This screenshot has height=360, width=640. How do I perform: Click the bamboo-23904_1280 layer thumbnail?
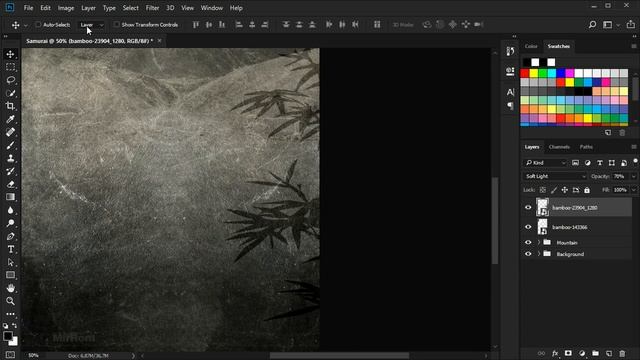point(542,207)
